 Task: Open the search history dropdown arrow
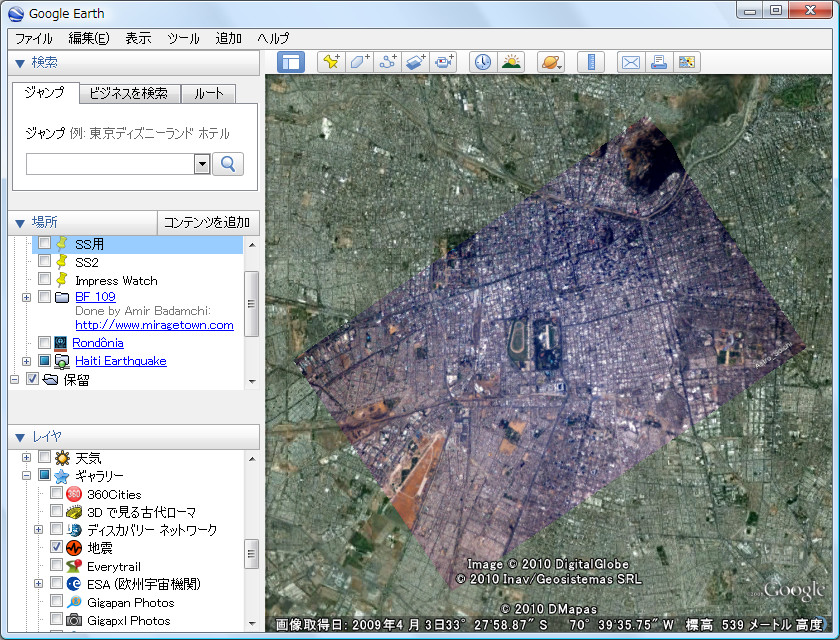[x=201, y=164]
